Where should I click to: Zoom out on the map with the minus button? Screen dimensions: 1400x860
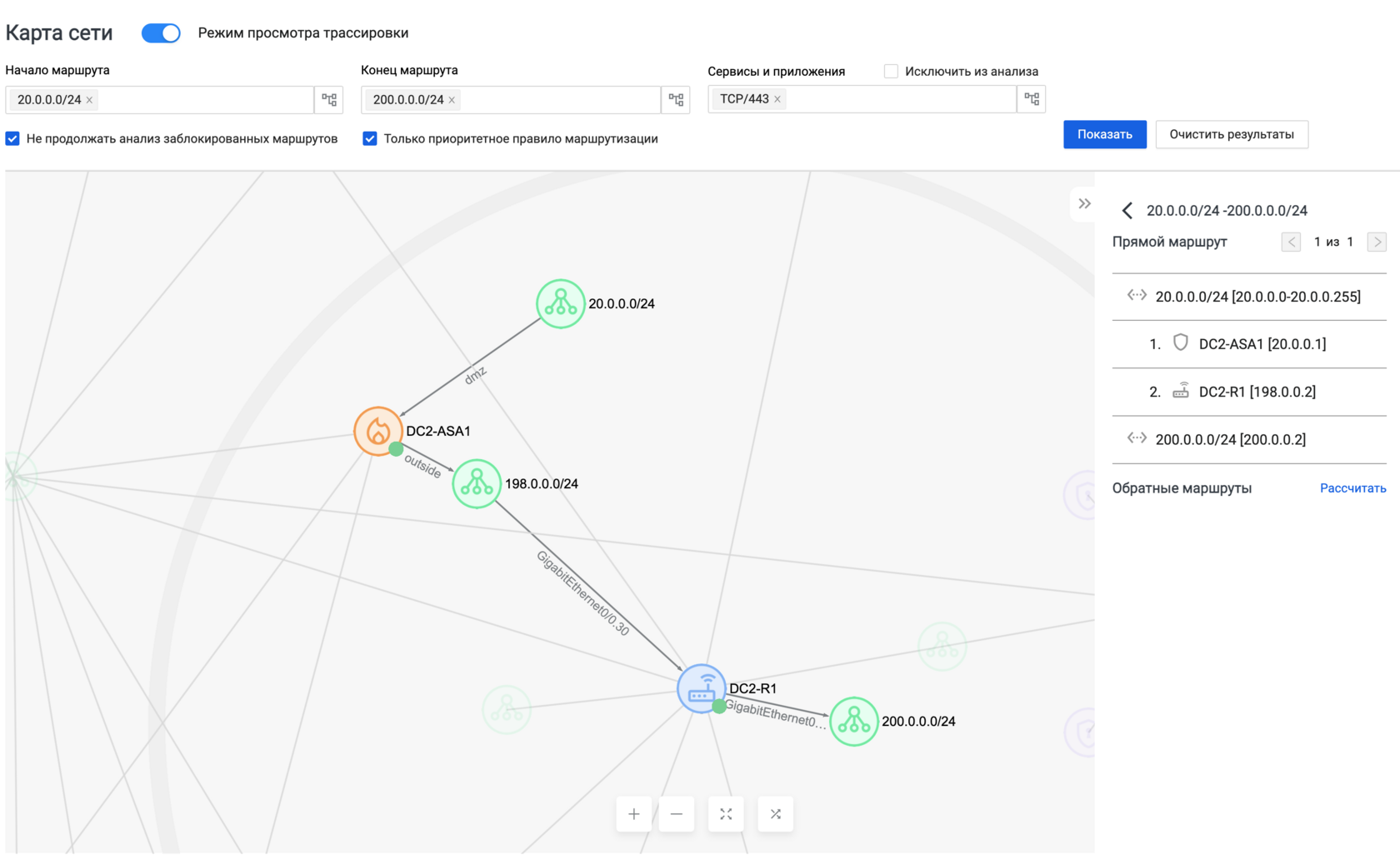point(677,814)
